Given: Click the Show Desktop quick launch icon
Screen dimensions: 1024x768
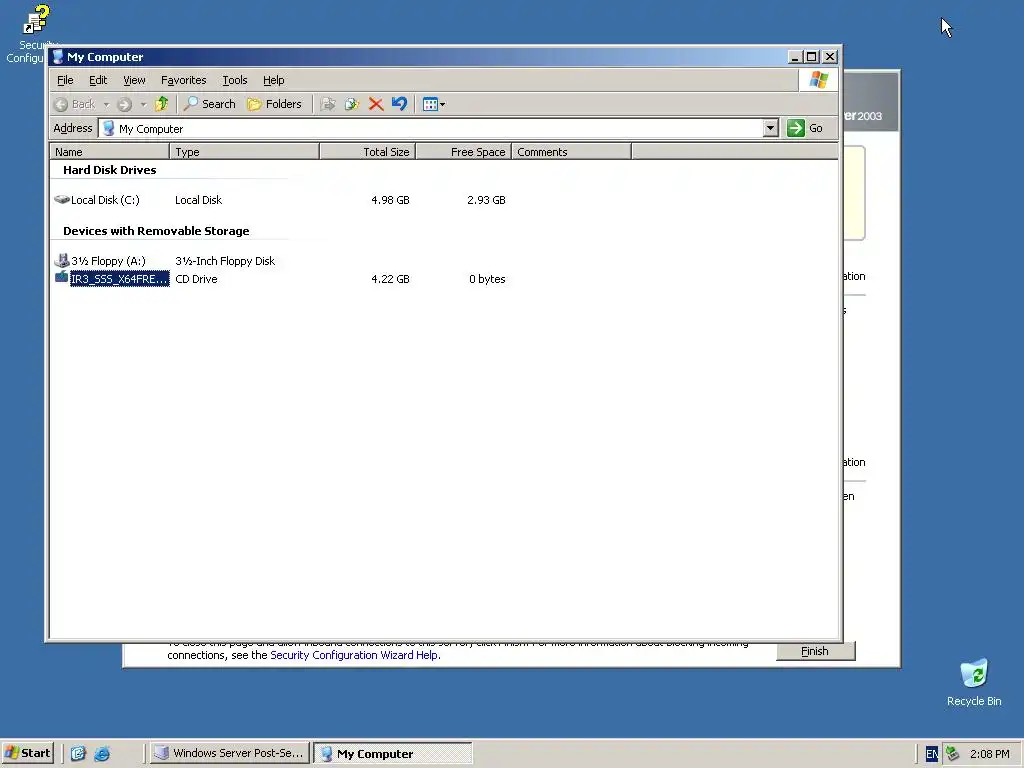Looking at the screenshot, I should pos(78,754).
